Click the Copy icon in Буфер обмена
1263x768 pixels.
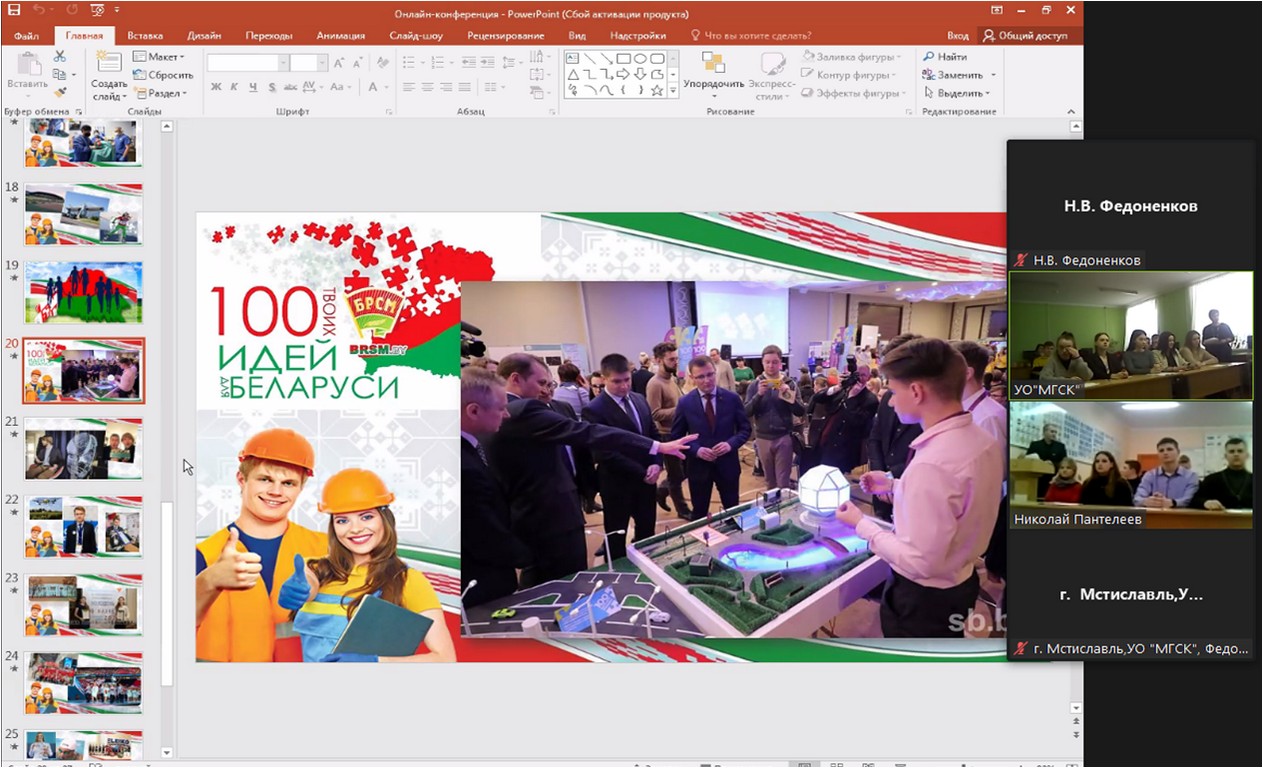click(x=60, y=74)
